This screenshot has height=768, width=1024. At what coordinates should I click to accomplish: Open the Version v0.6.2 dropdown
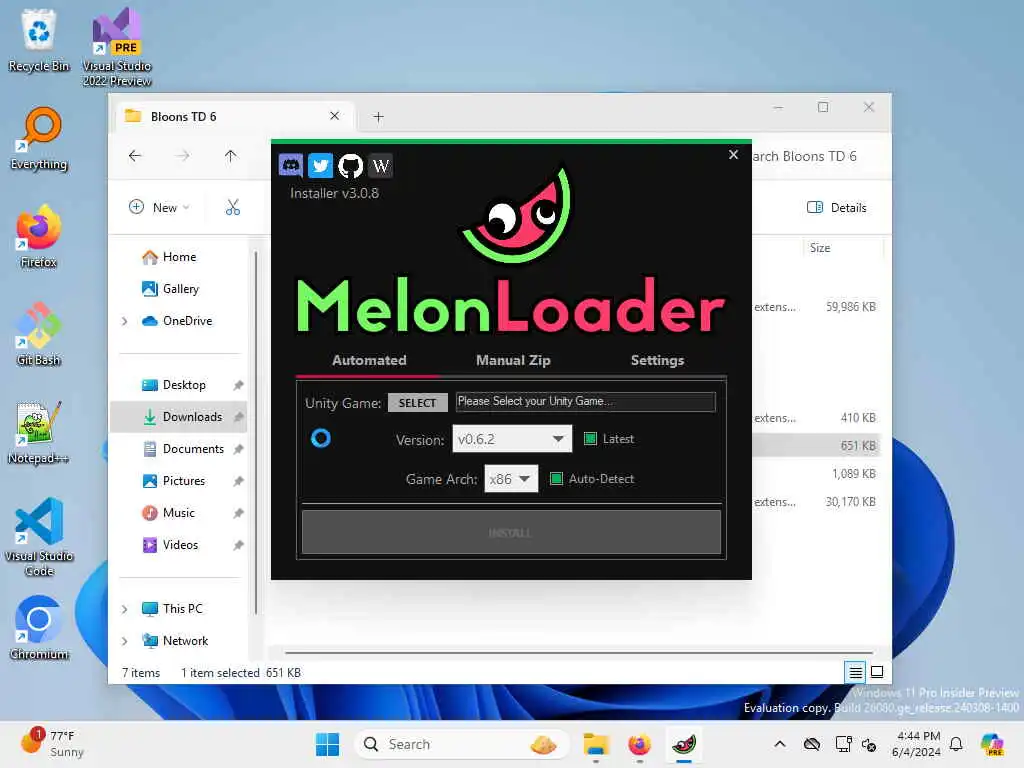point(512,439)
